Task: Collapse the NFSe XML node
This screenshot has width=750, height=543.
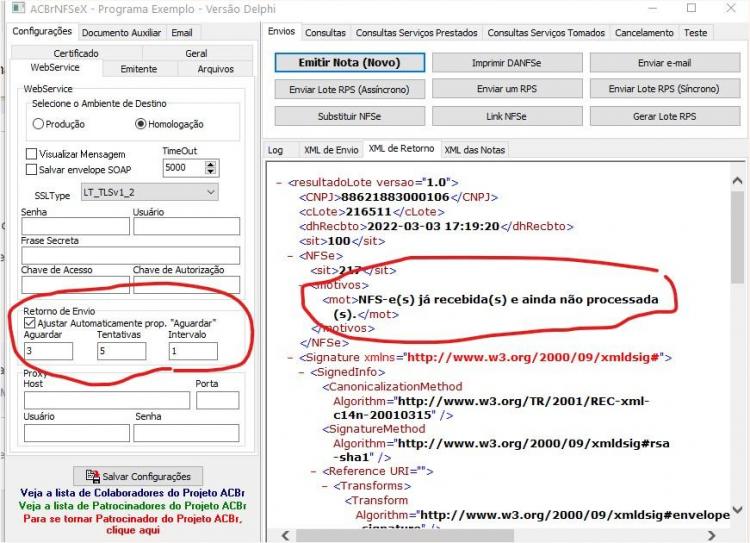Action: [x=290, y=256]
